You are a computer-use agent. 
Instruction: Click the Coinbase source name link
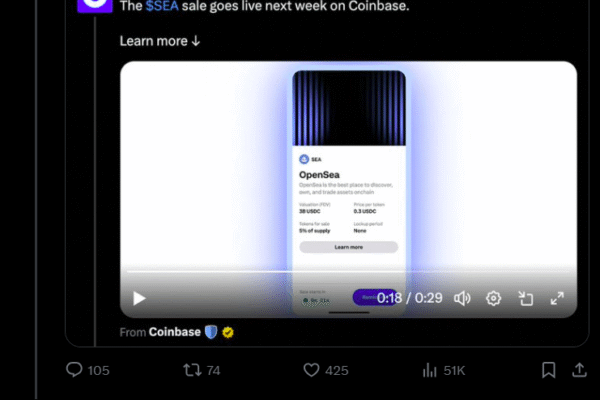pyautogui.click(x=174, y=332)
